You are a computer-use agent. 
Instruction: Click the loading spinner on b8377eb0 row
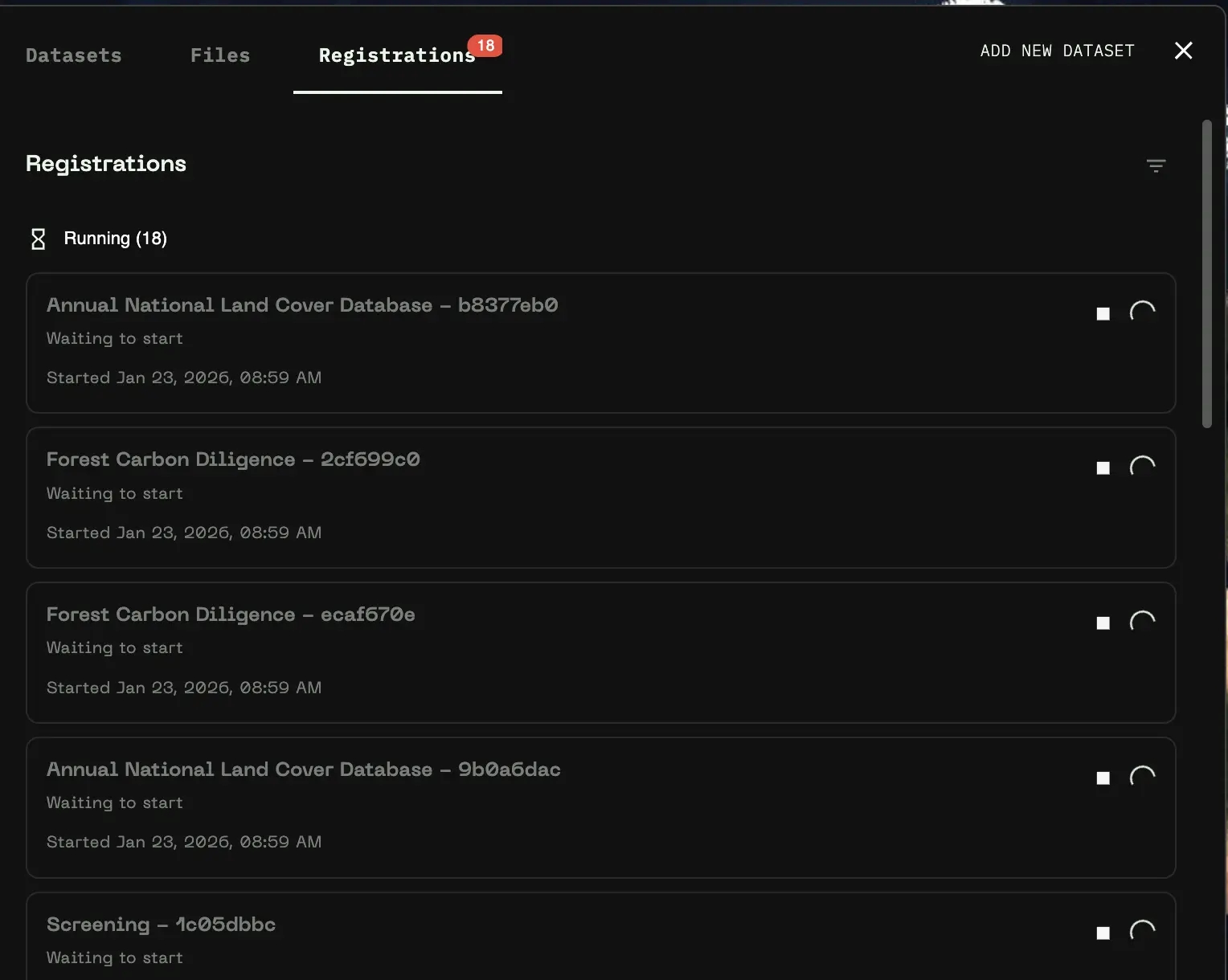[1142, 312]
